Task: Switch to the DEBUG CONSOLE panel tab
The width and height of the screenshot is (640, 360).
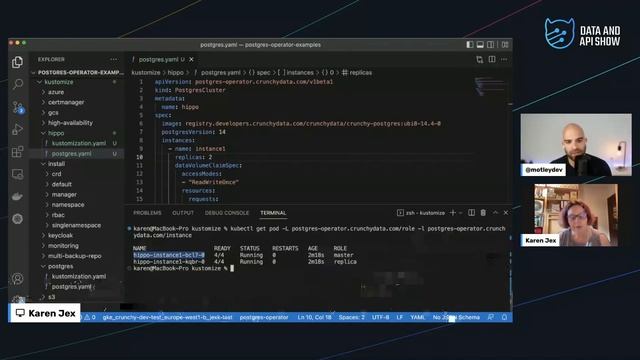Action: tap(227, 213)
